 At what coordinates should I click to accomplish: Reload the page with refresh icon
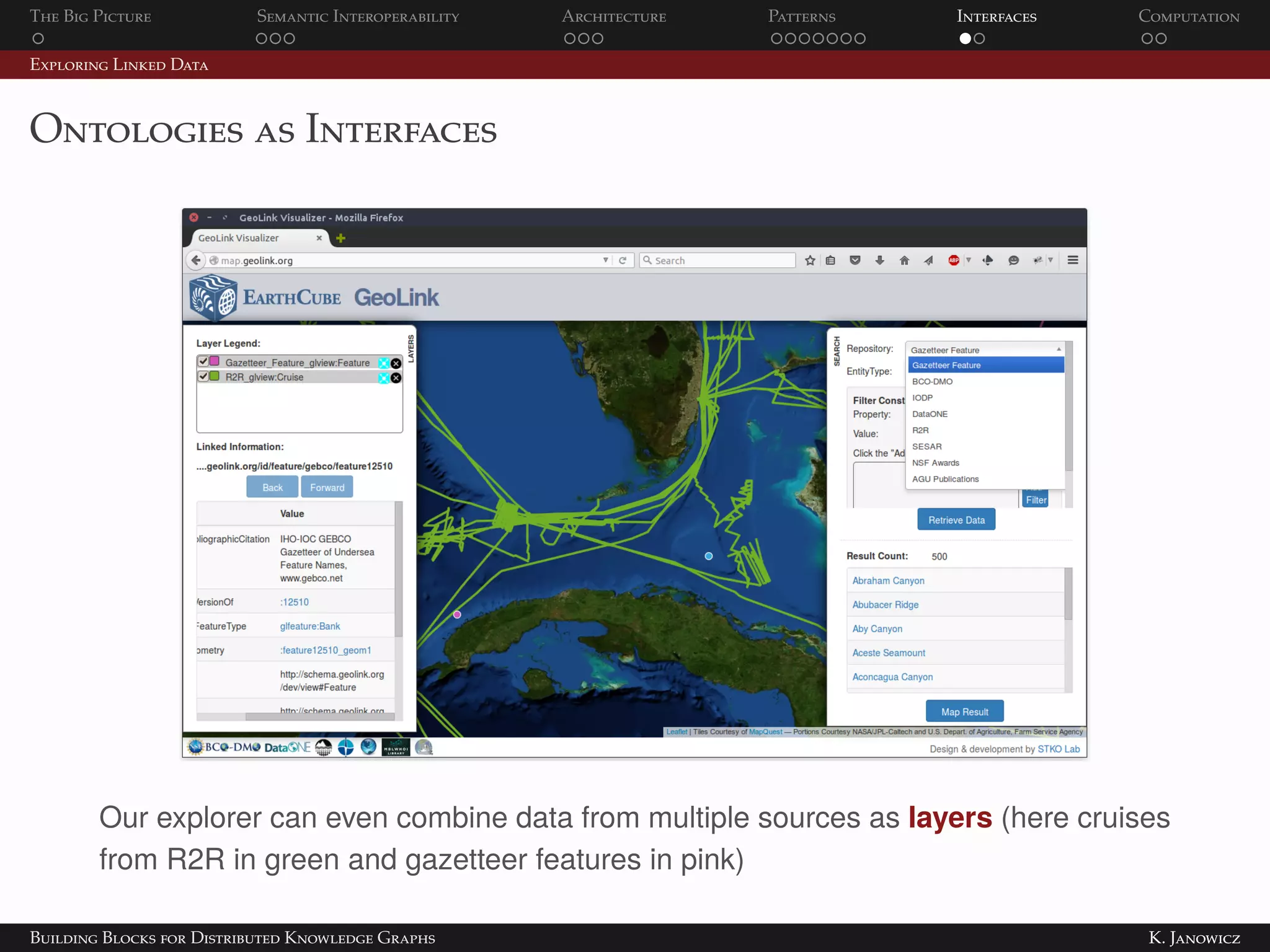(x=623, y=260)
